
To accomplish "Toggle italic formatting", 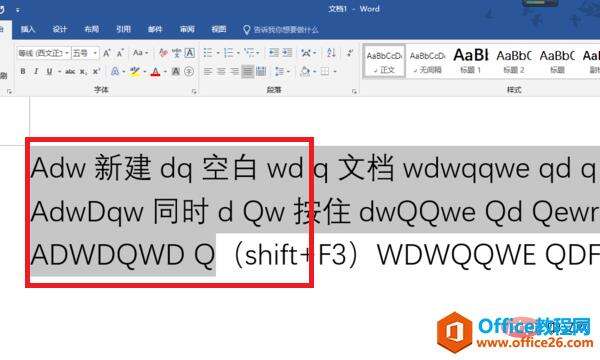I will tap(36, 71).
